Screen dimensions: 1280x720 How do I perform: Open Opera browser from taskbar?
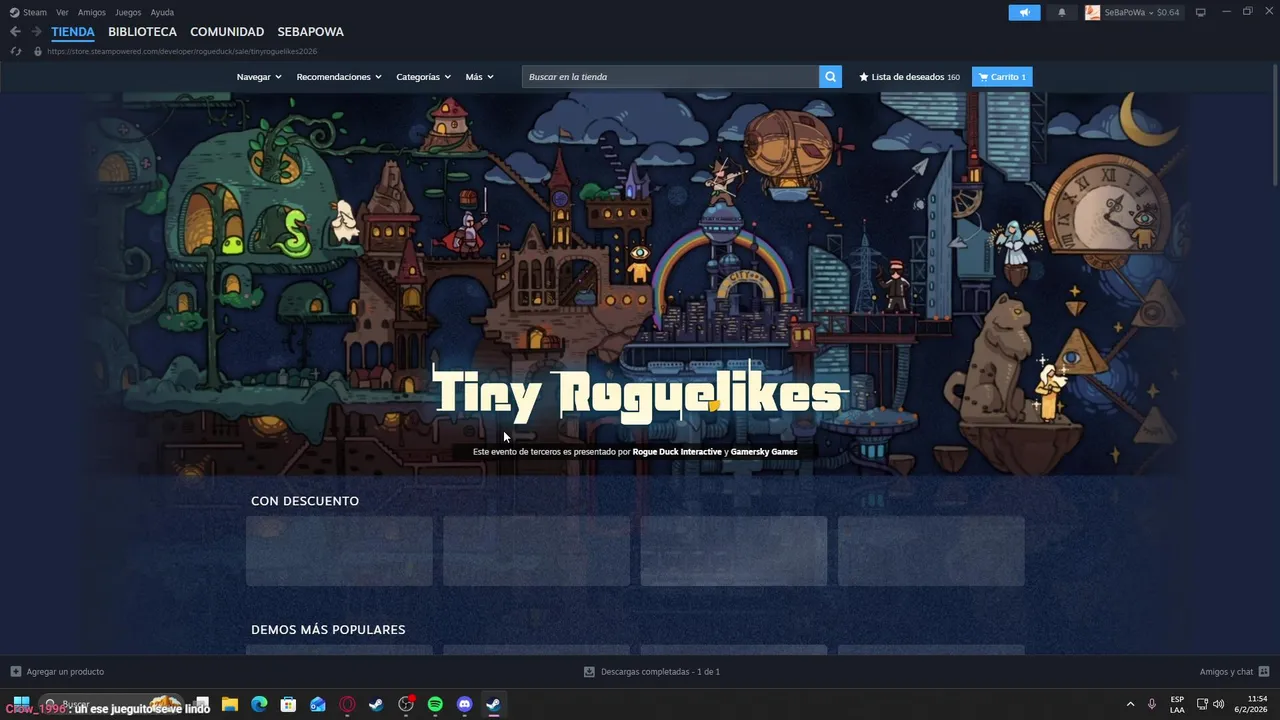(347, 704)
